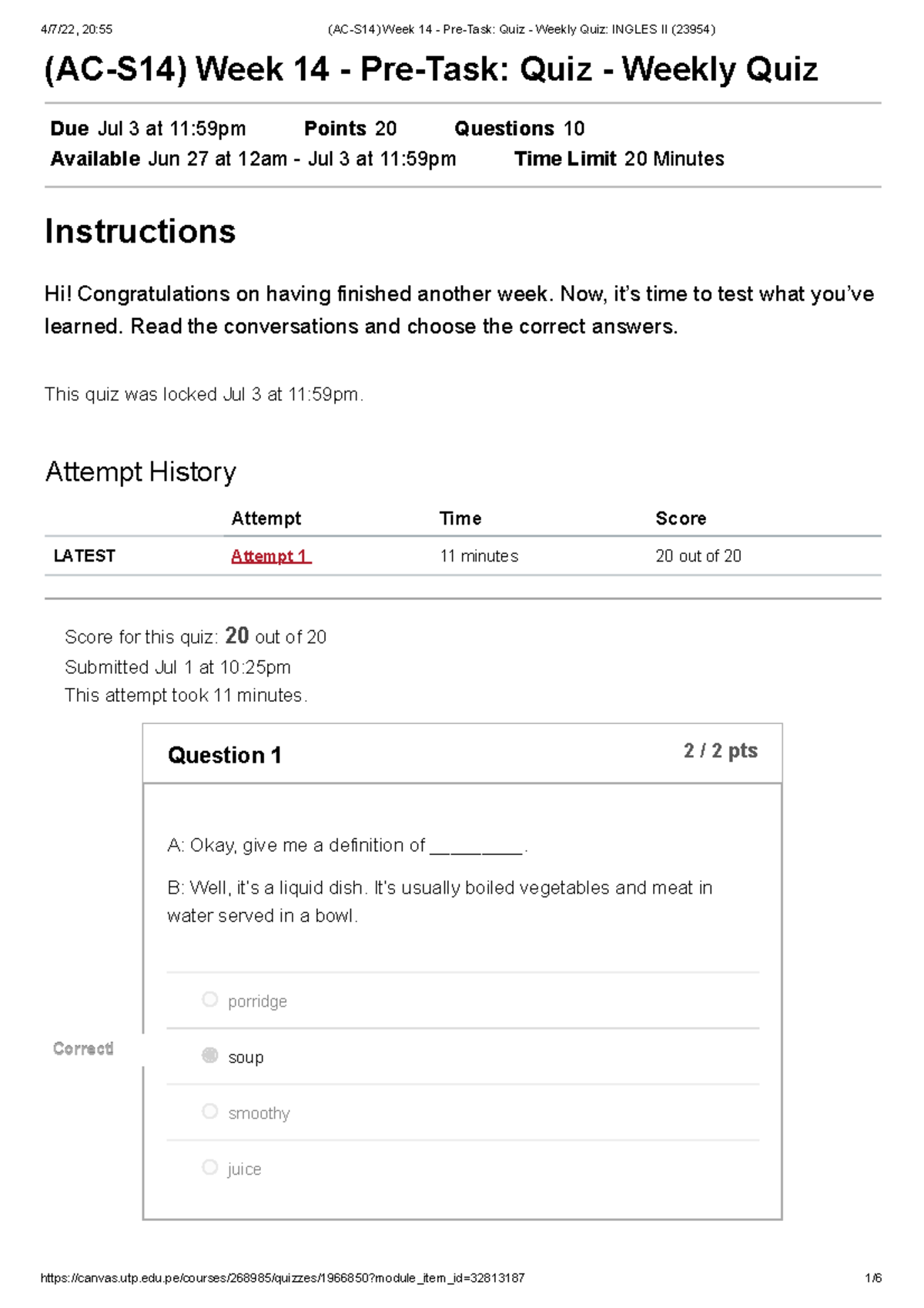The image size is (924, 1308).
Task: Click the Time Limit 20 Minutes text
Action: click(x=619, y=159)
